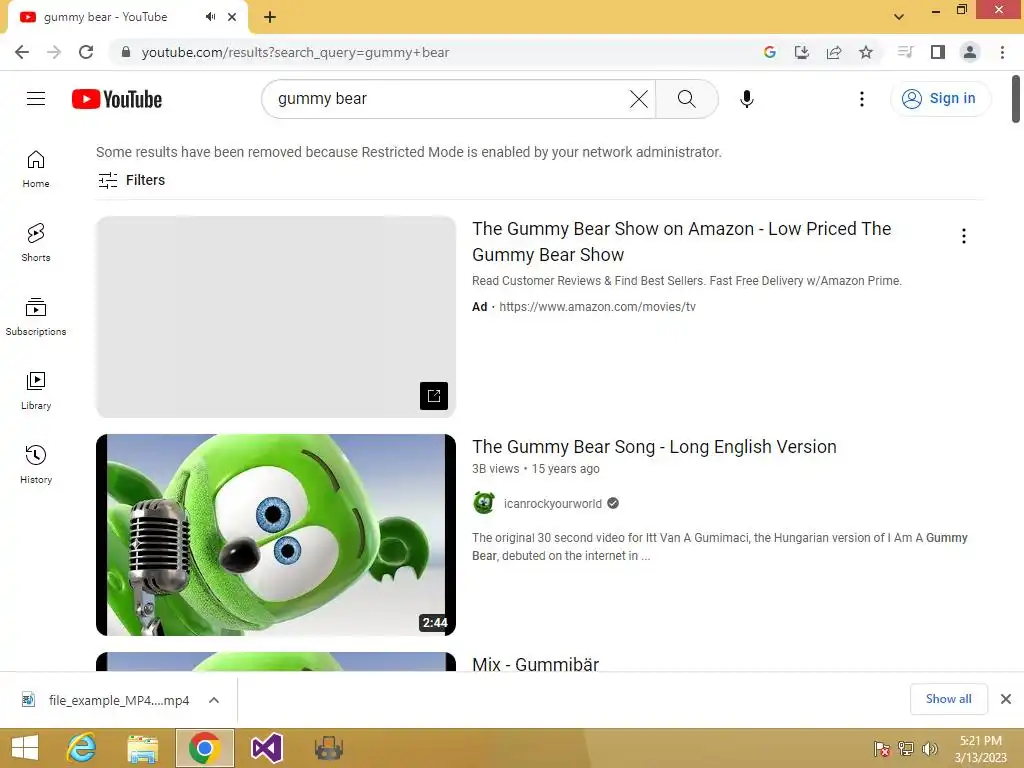Mute the tab using the speaker icon
This screenshot has width=1024, height=768.
click(x=210, y=17)
